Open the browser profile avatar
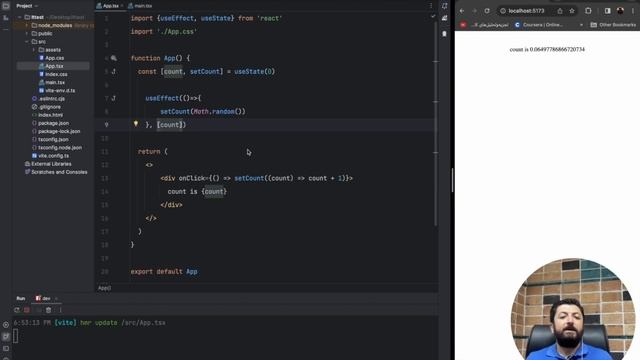This screenshot has height=360, width=640. point(620,11)
